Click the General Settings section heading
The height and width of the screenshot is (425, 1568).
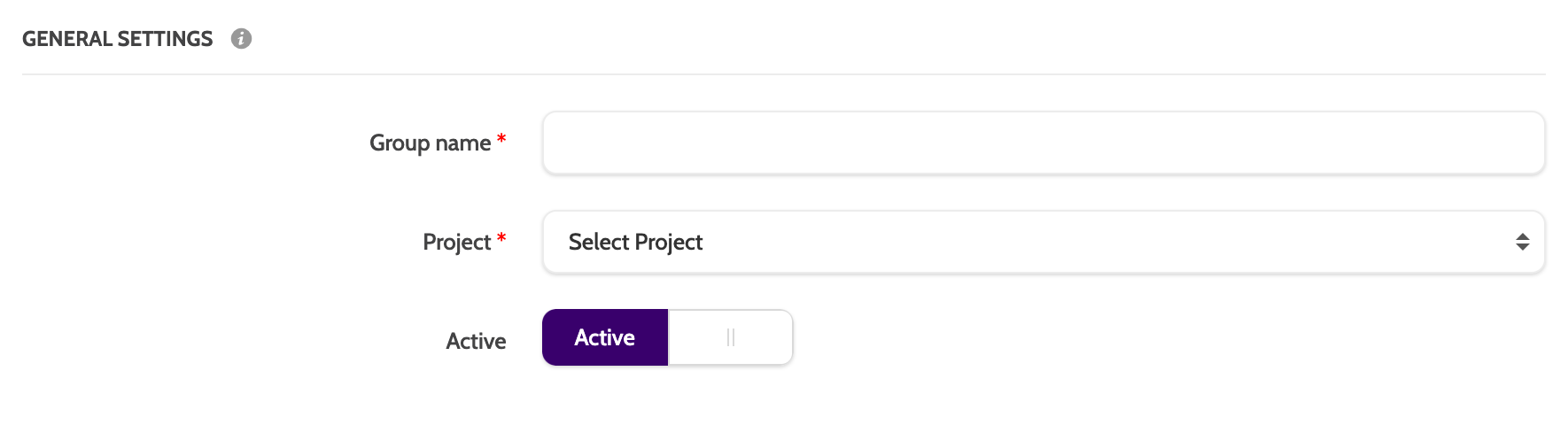(117, 39)
